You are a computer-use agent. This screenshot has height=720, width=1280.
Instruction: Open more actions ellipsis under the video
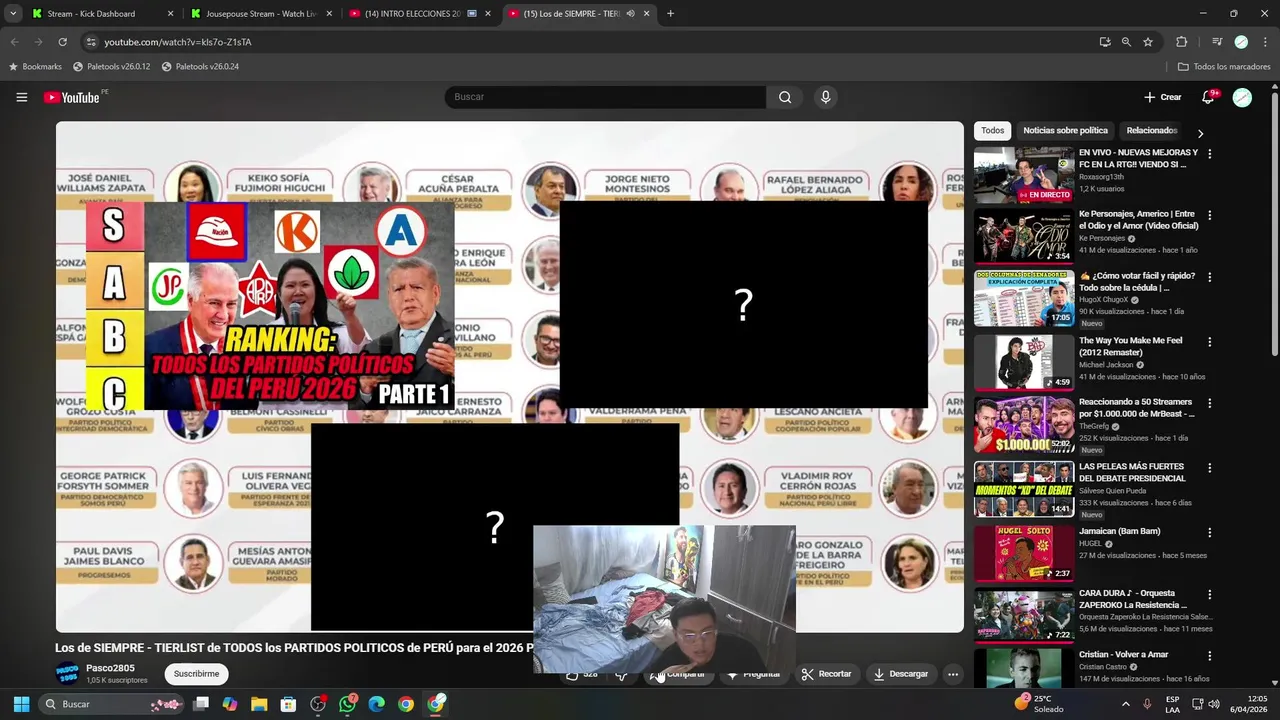pyautogui.click(x=953, y=674)
